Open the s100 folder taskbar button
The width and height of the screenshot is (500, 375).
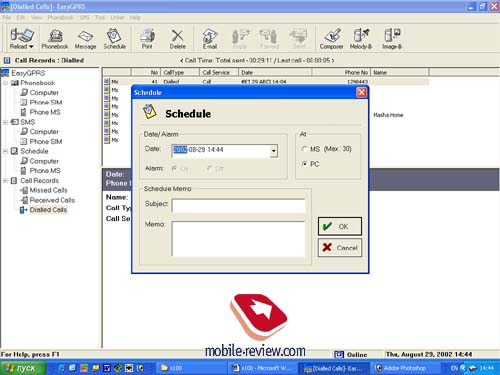point(191,368)
